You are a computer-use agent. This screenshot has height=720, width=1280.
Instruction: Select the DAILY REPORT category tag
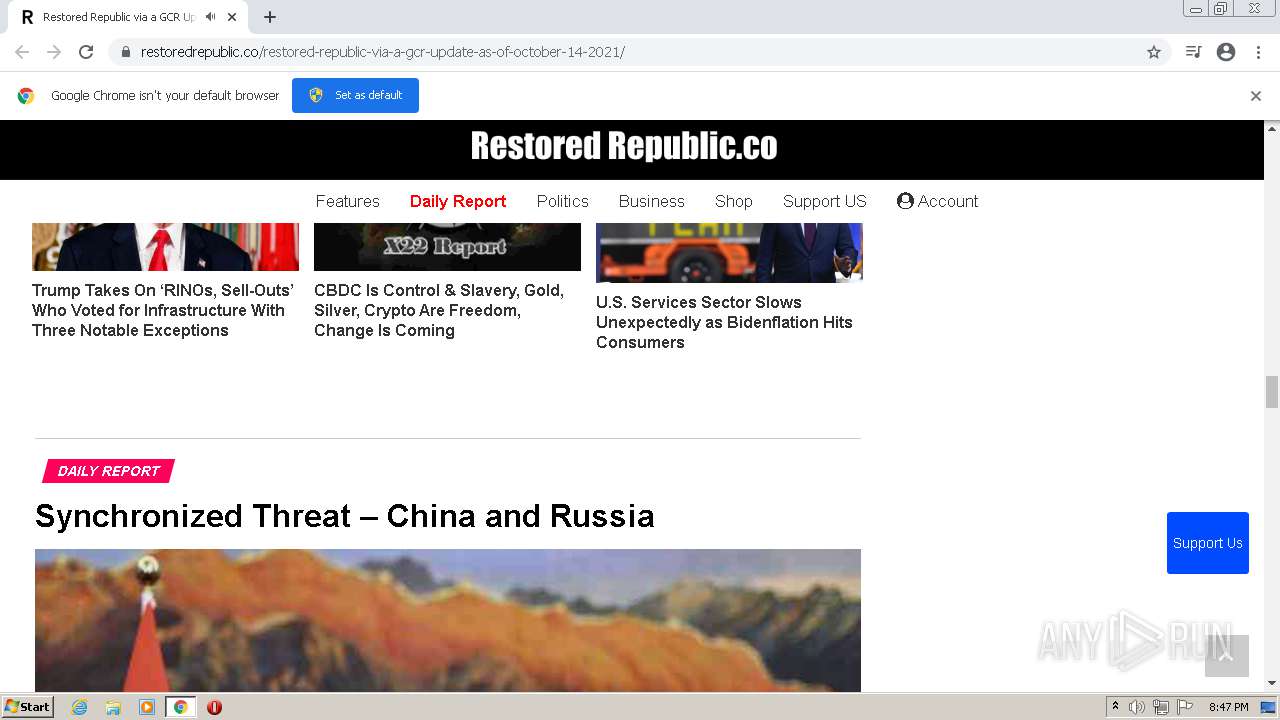pos(109,471)
